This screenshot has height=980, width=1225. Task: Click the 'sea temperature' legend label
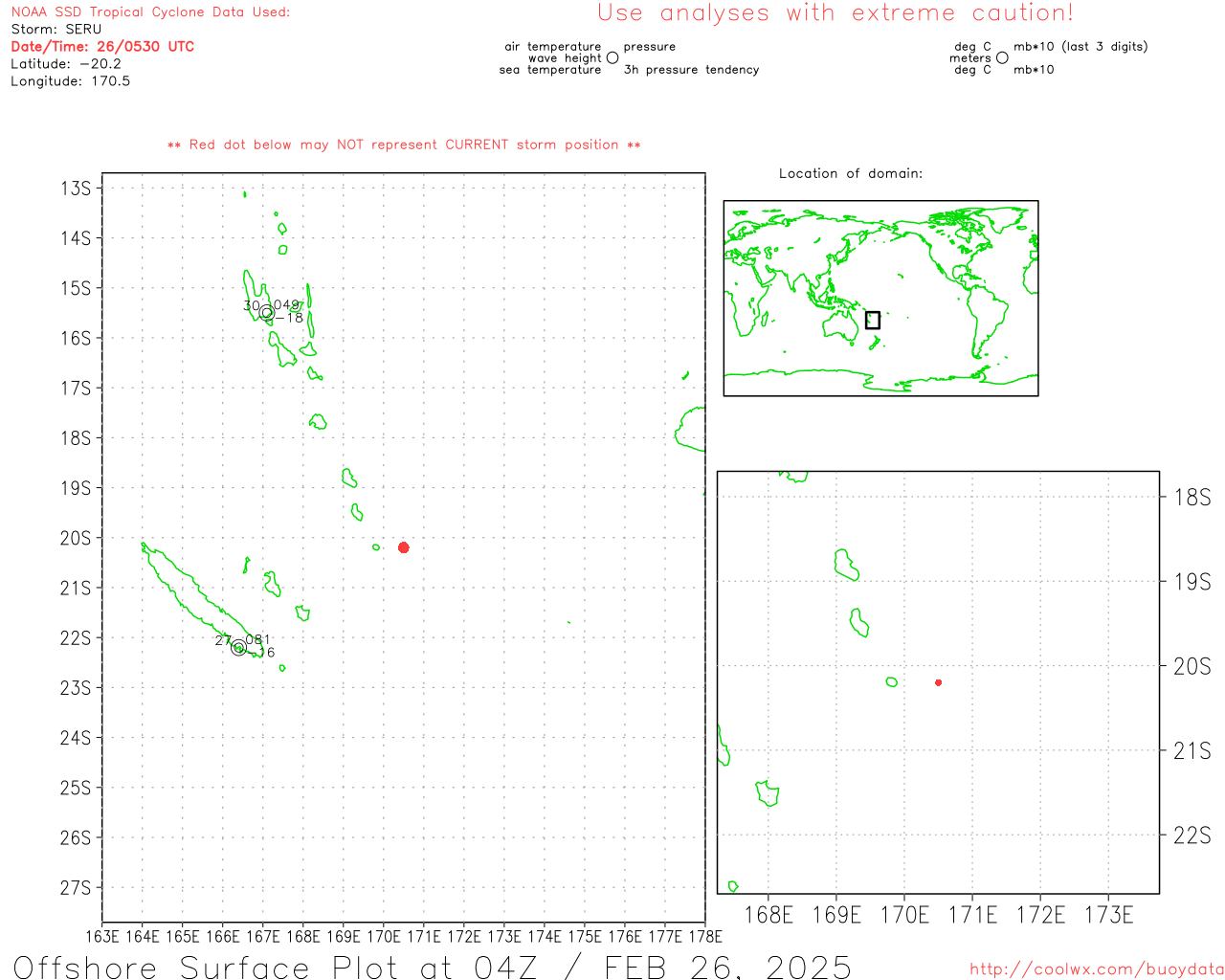pyautogui.click(x=550, y=69)
